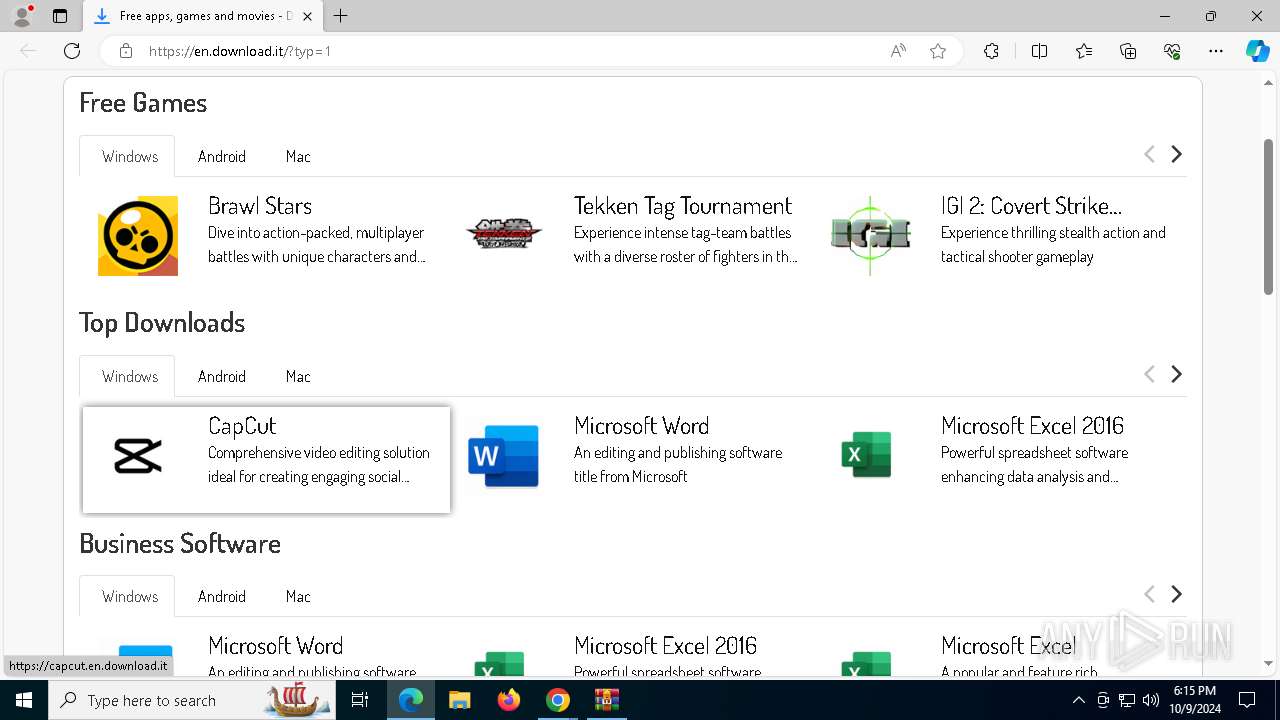
Task: Show previous Business Software items
Action: click(1149, 594)
